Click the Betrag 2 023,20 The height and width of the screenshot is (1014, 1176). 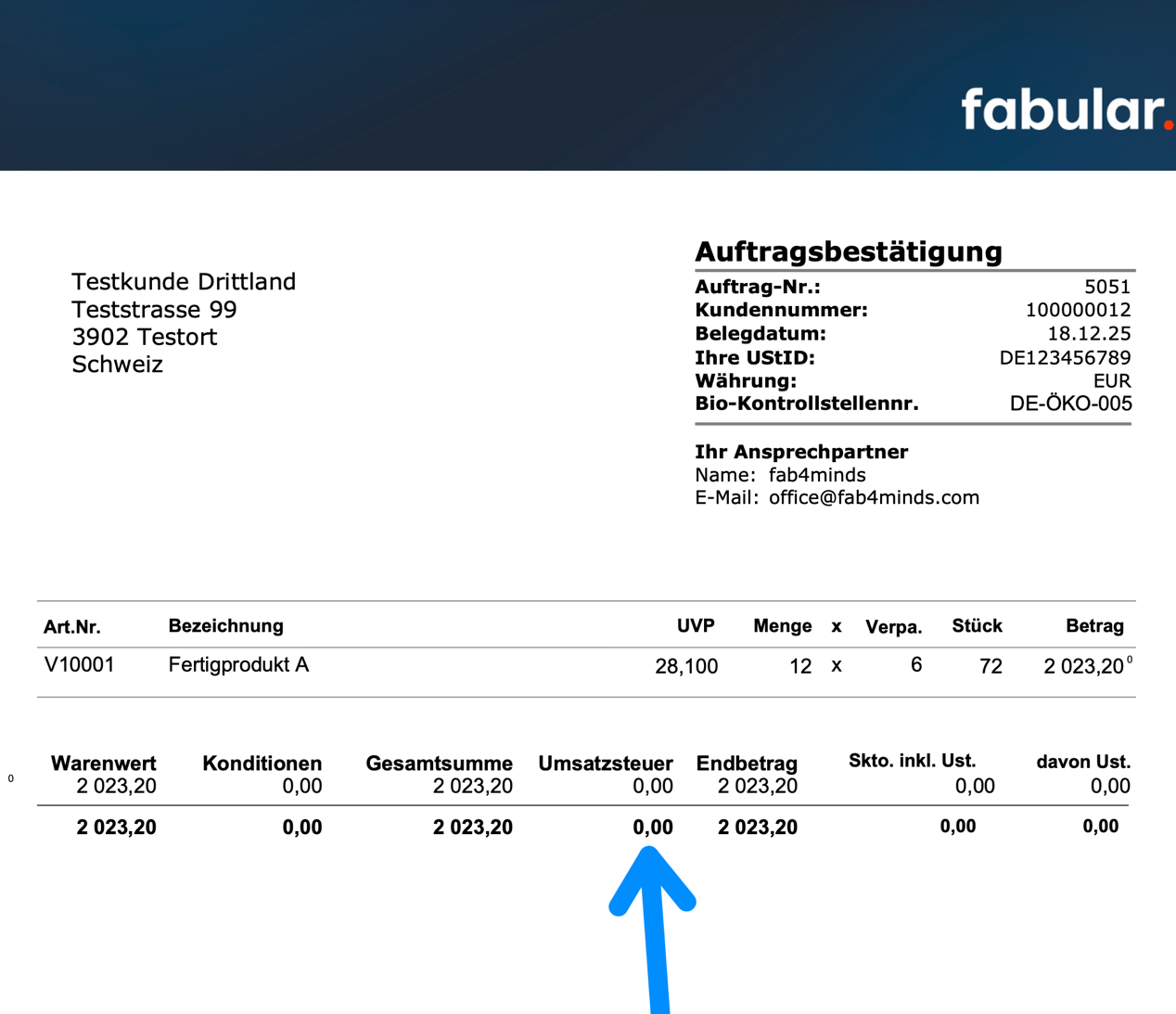click(1083, 666)
